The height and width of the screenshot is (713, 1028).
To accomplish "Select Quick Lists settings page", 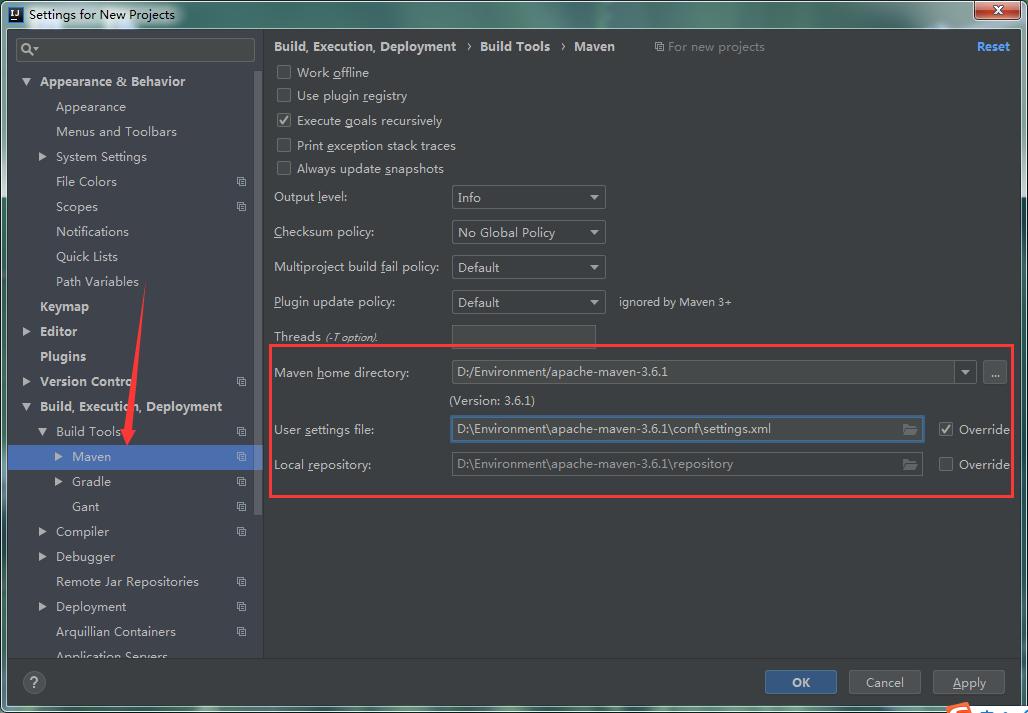I will point(87,256).
